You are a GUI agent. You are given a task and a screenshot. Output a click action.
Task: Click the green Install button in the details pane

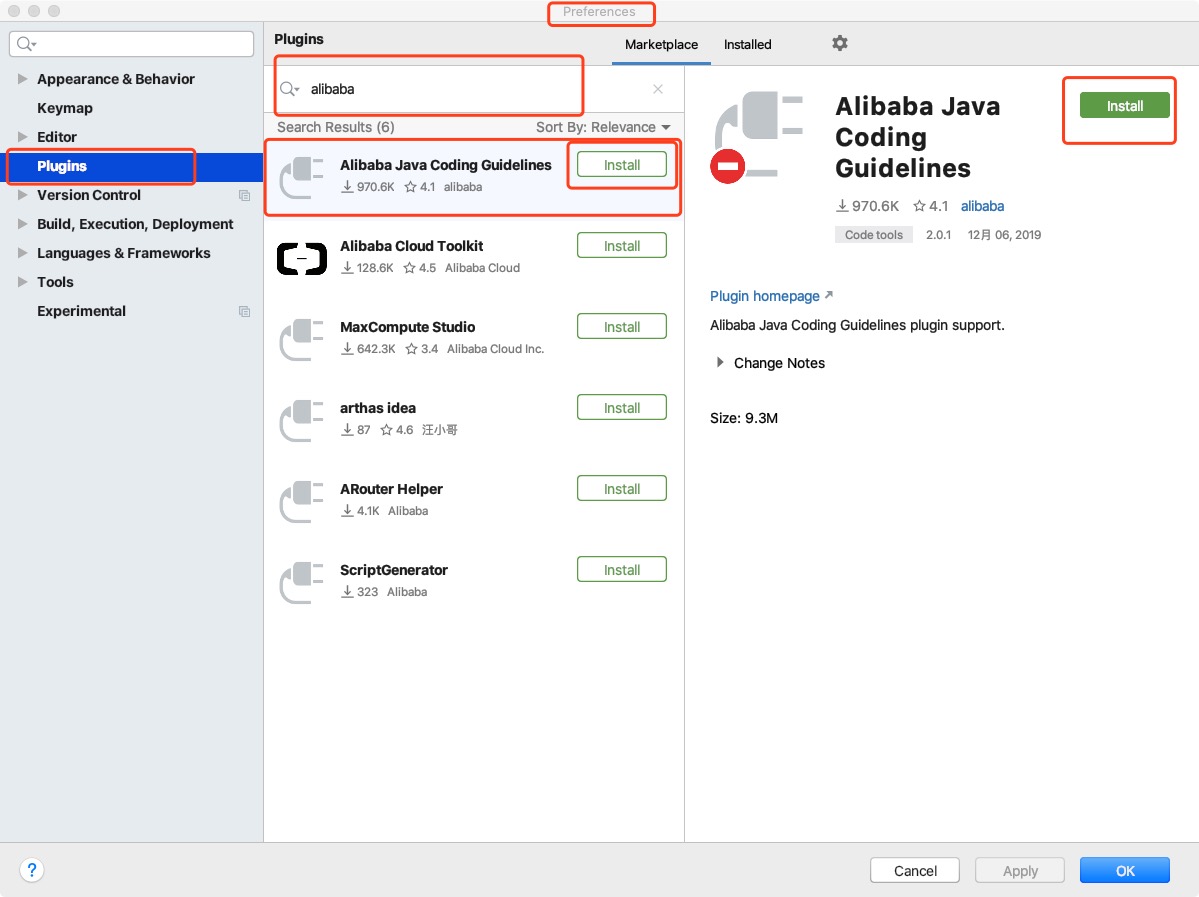[x=1125, y=106]
